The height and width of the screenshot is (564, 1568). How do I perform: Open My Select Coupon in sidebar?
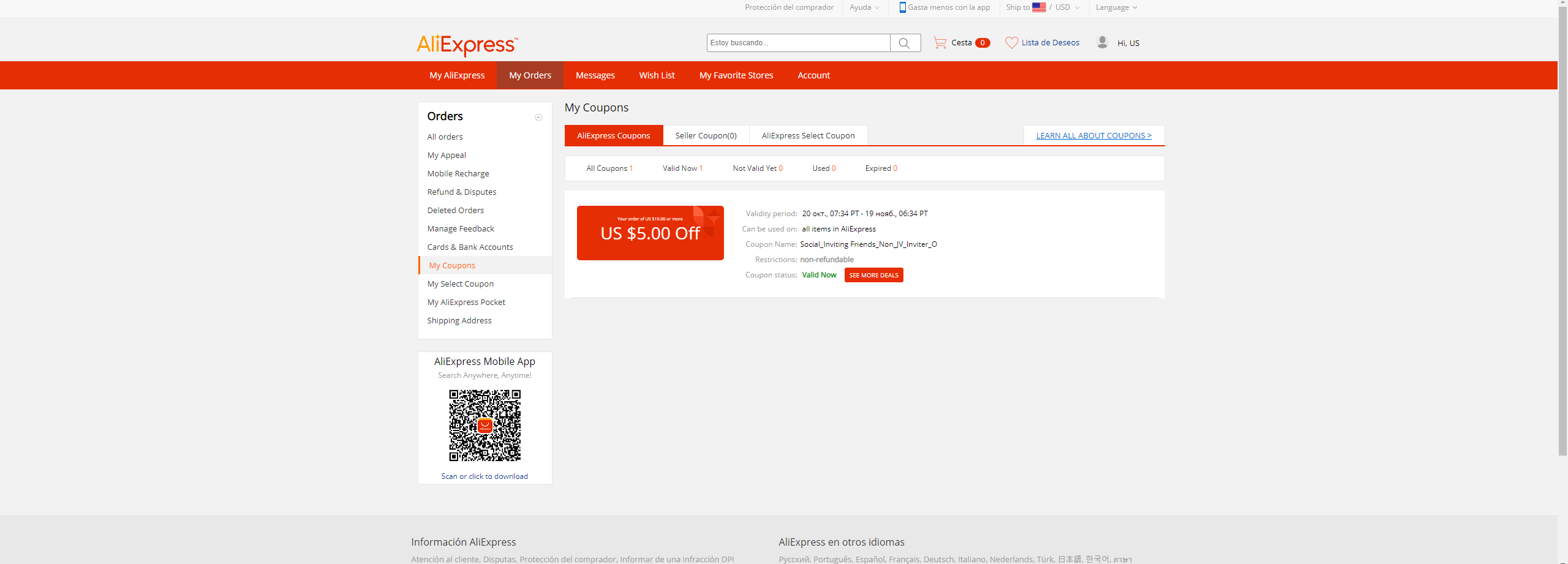point(461,284)
